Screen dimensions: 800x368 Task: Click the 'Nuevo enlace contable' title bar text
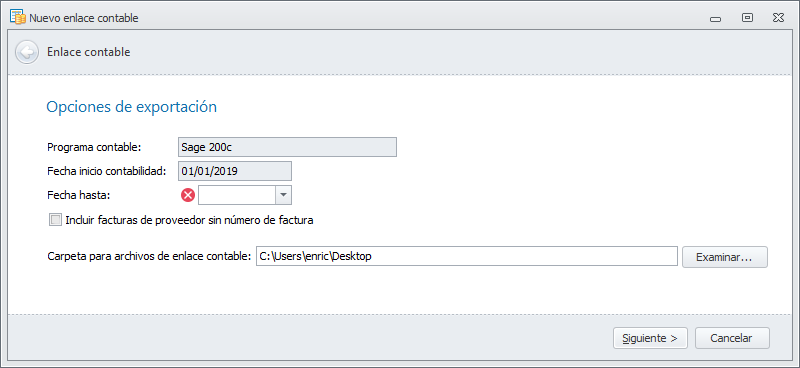coord(84,18)
